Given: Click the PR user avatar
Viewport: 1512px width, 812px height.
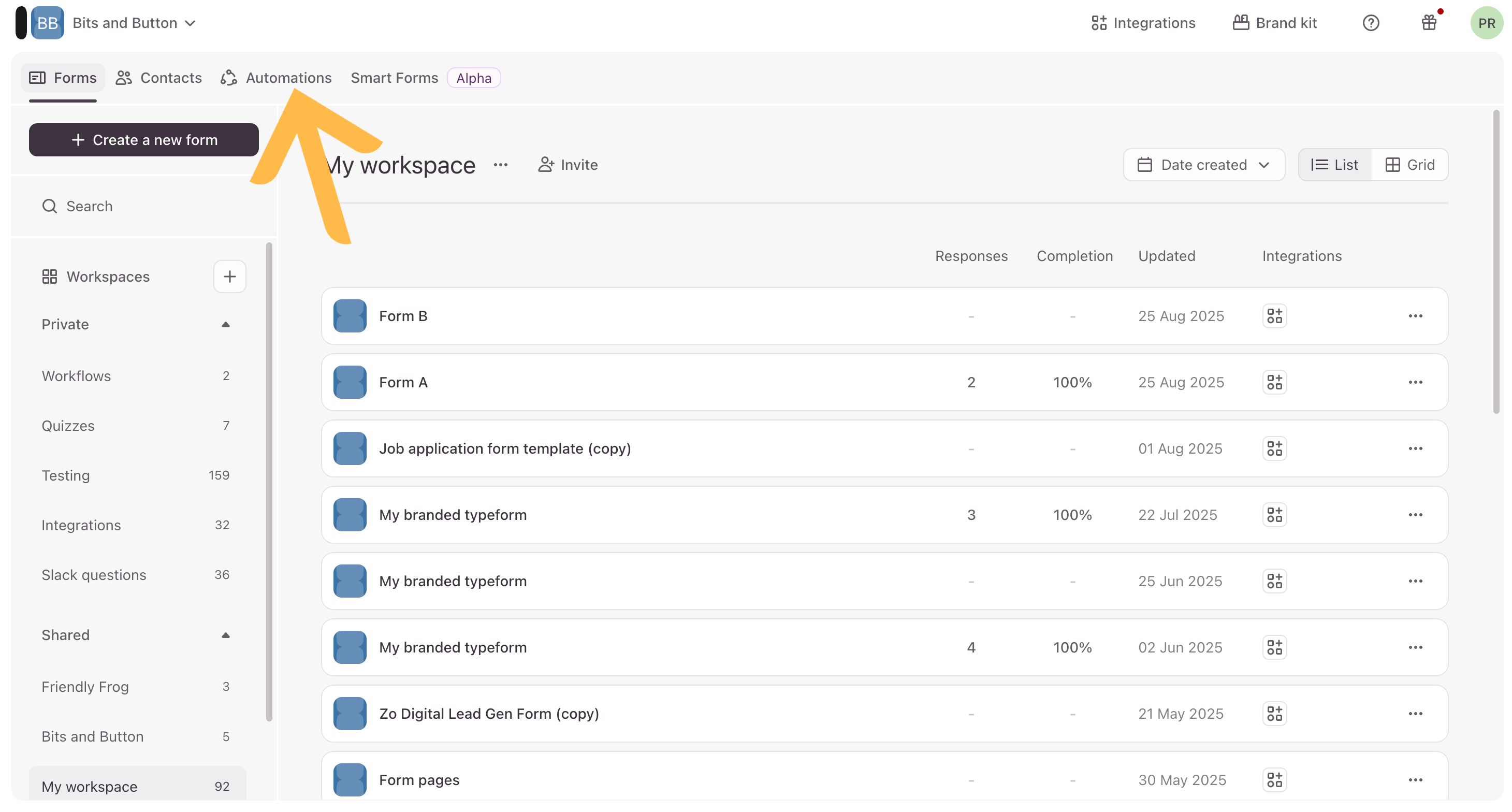Looking at the screenshot, I should [x=1486, y=23].
